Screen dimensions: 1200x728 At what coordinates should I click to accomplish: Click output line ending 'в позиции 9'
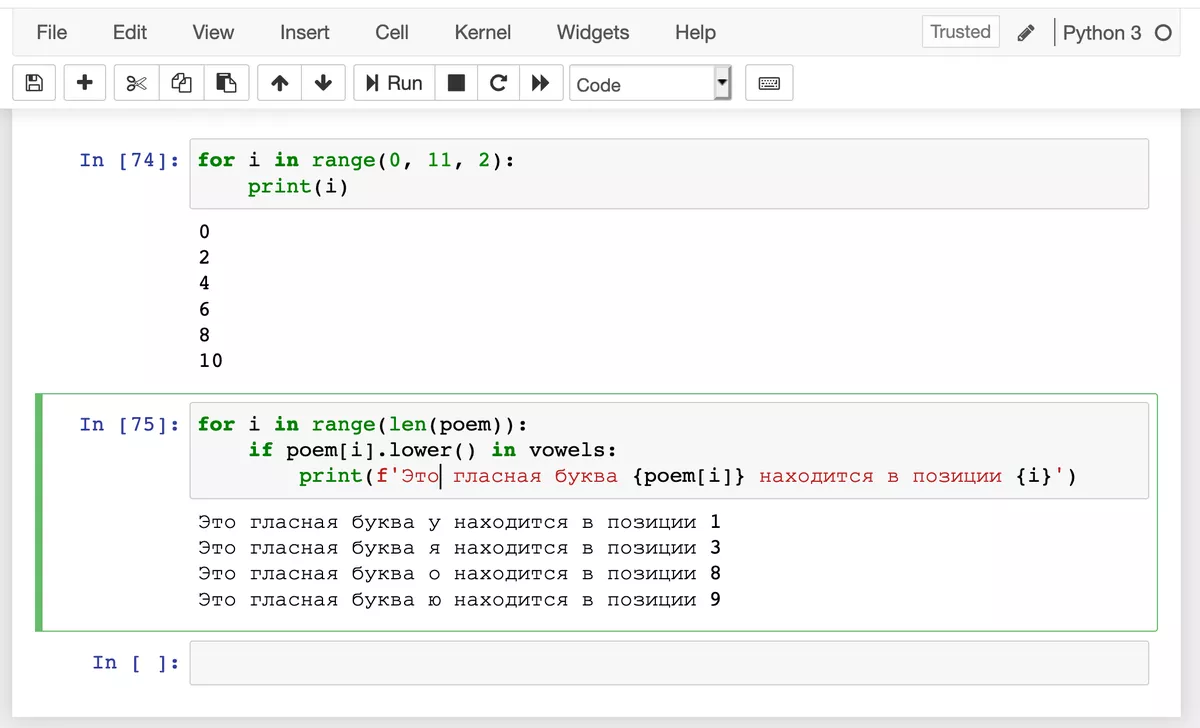tap(459, 600)
